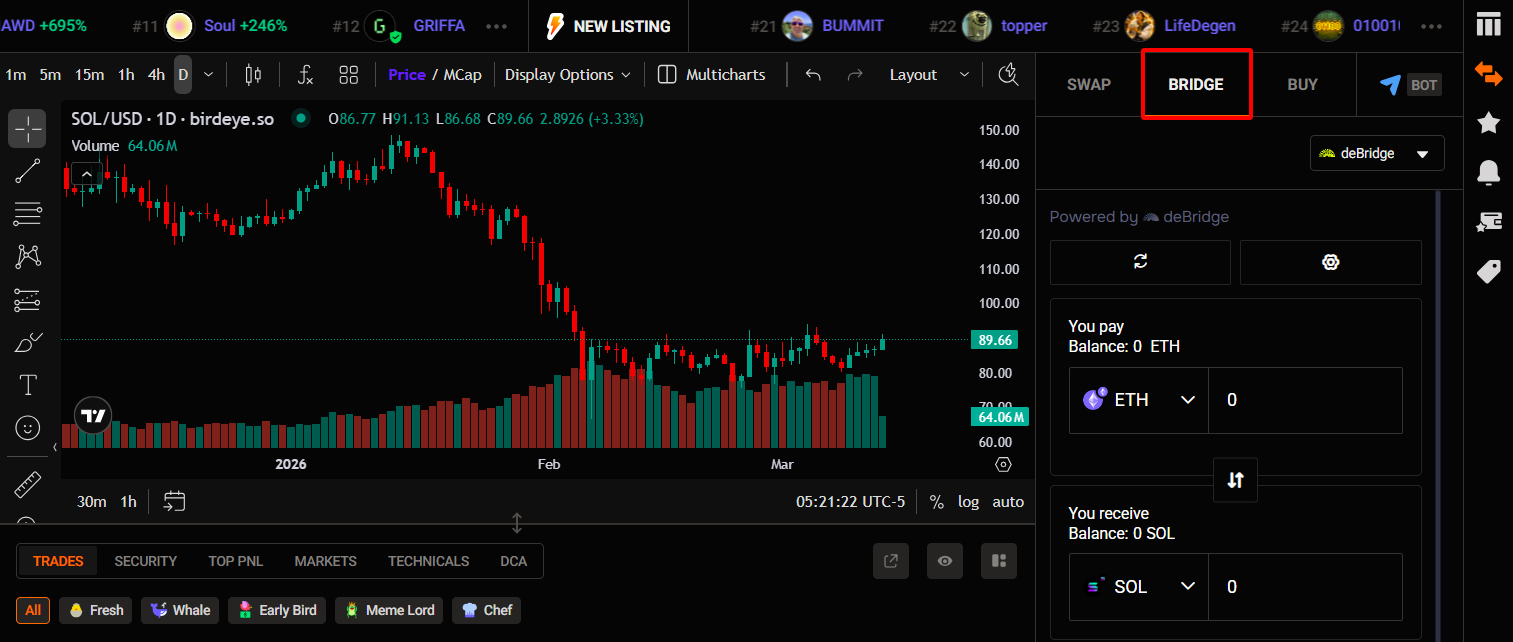Open the TOP PNL tab
This screenshot has width=1513, height=642.
pyautogui.click(x=236, y=561)
